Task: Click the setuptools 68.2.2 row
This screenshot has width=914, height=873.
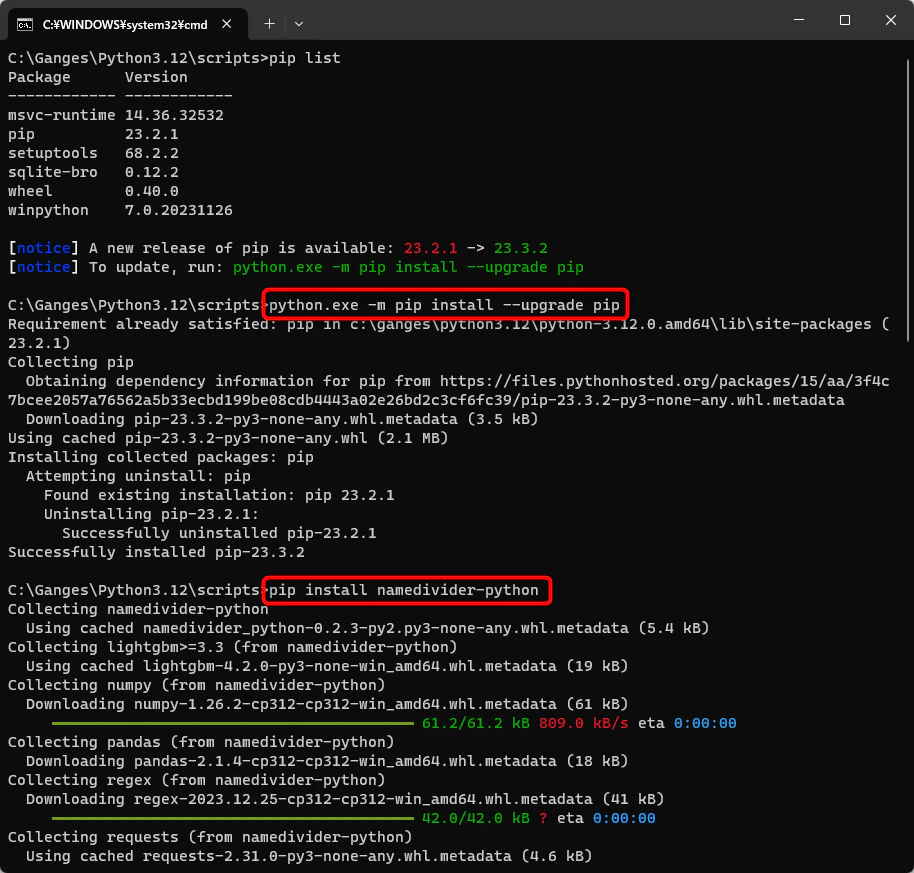Action: pyautogui.click(x=93, y=153)
